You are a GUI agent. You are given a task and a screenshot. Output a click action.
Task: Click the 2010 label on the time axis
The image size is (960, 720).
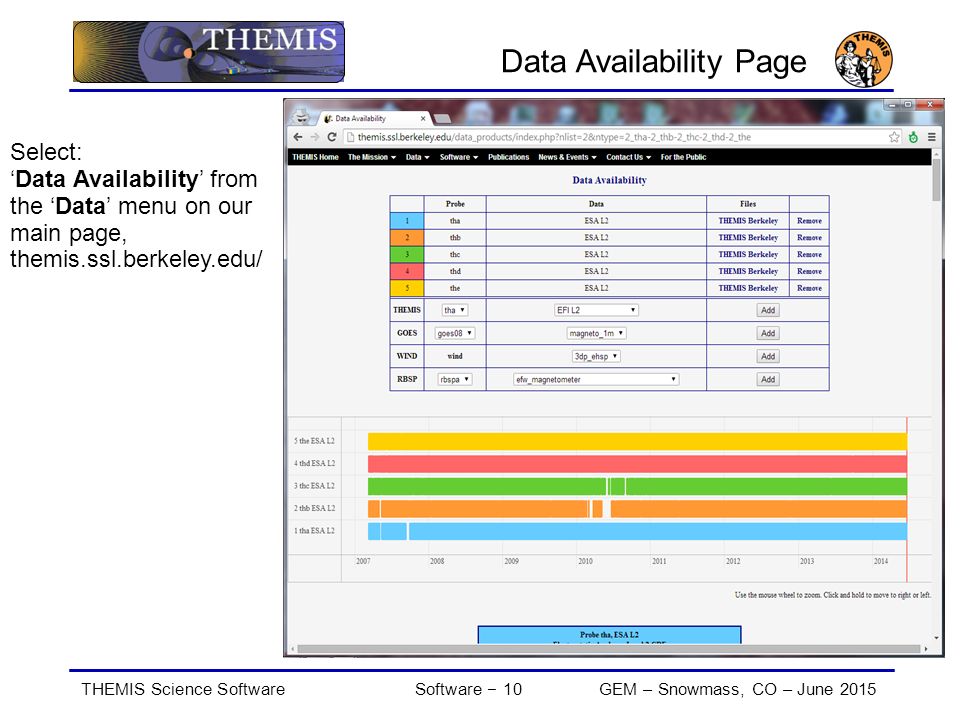pos(585,561)
